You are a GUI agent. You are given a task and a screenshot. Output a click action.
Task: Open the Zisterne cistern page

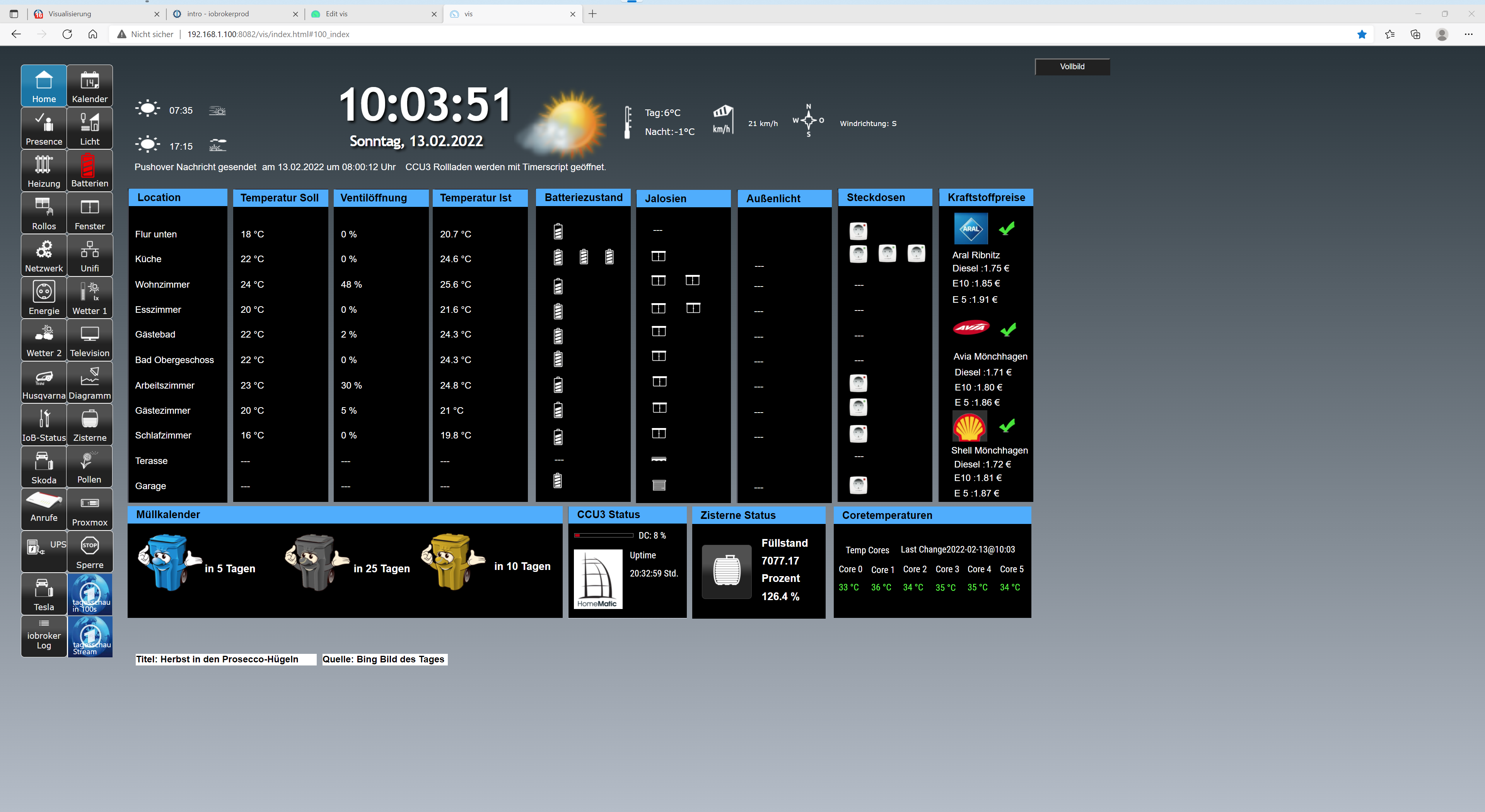[89, 424]
